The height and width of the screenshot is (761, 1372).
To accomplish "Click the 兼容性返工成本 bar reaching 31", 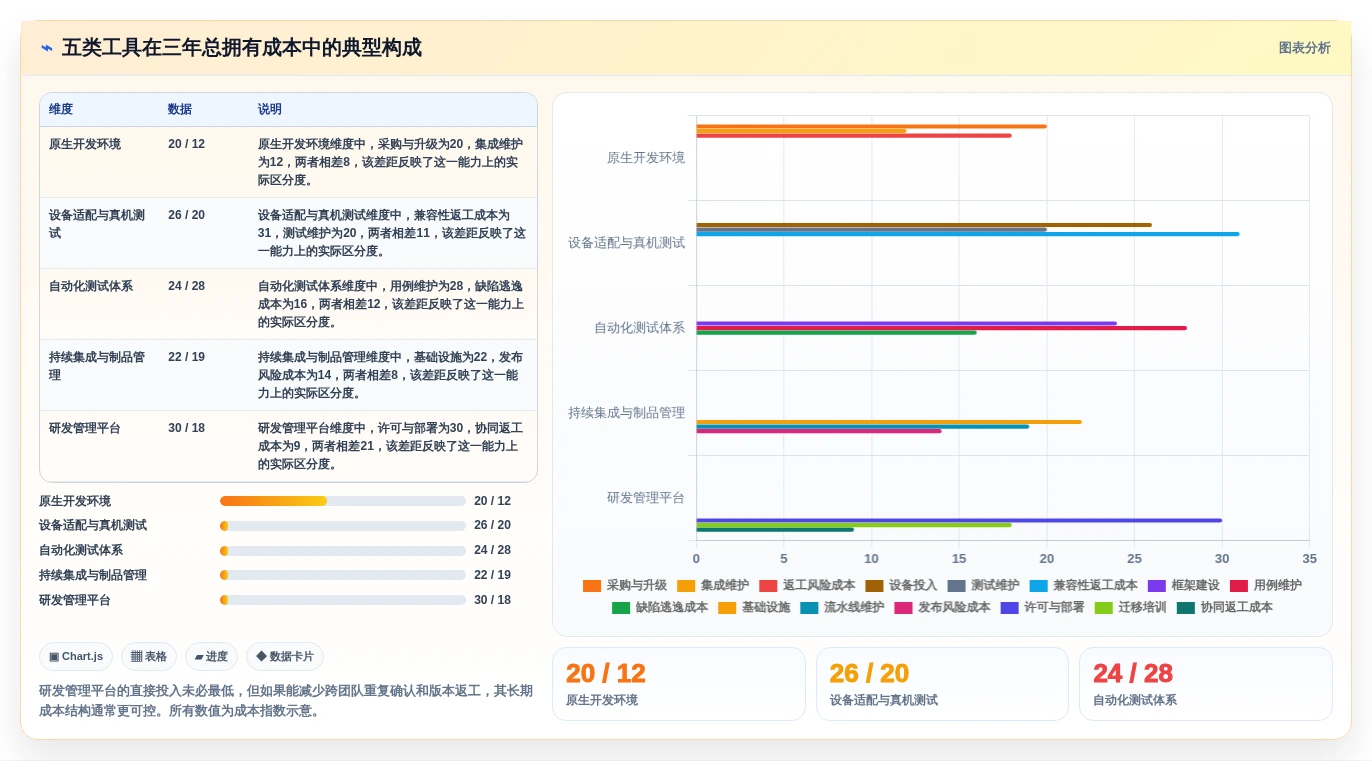I will coord(968,234).
